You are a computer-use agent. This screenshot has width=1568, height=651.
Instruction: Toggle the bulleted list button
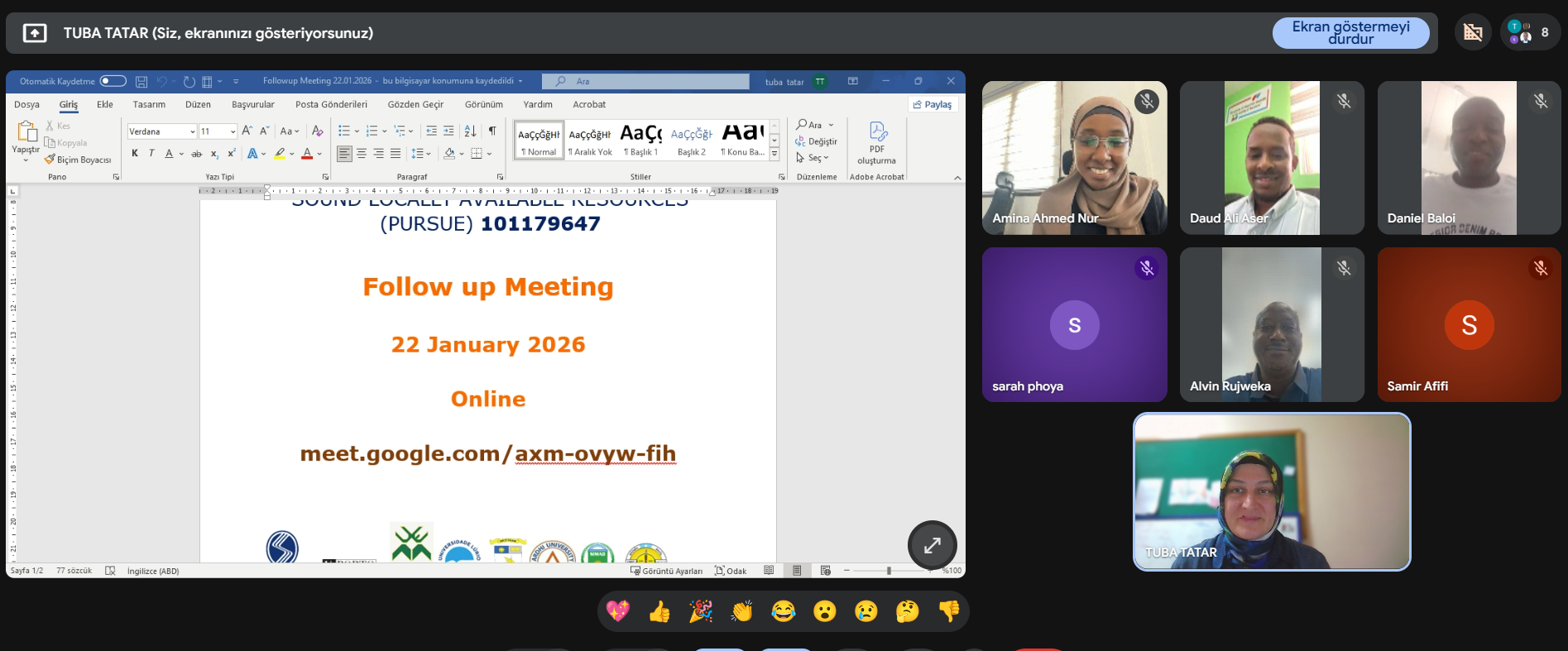click(x=344, y=131)
